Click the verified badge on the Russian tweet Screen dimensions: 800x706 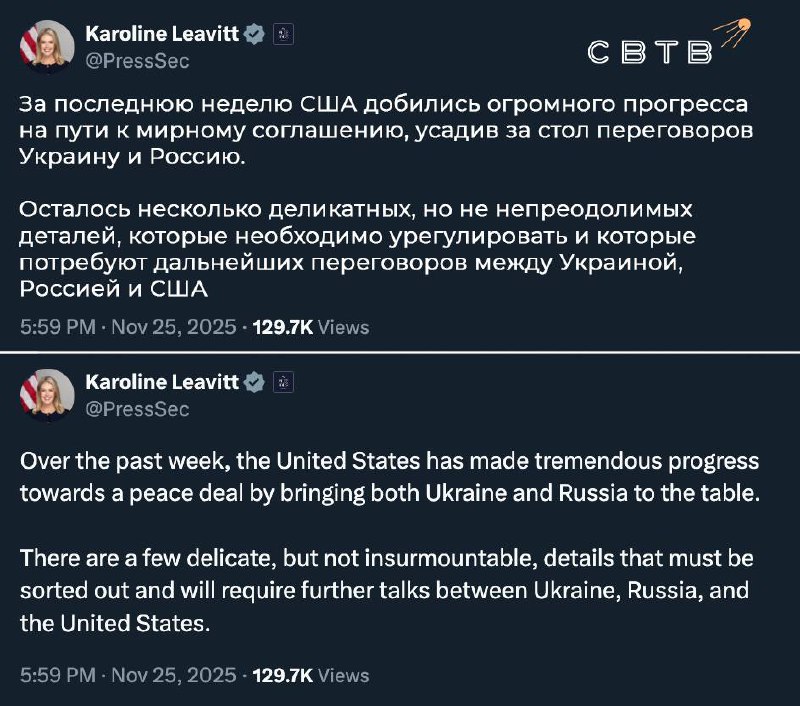tap(255, 34)
